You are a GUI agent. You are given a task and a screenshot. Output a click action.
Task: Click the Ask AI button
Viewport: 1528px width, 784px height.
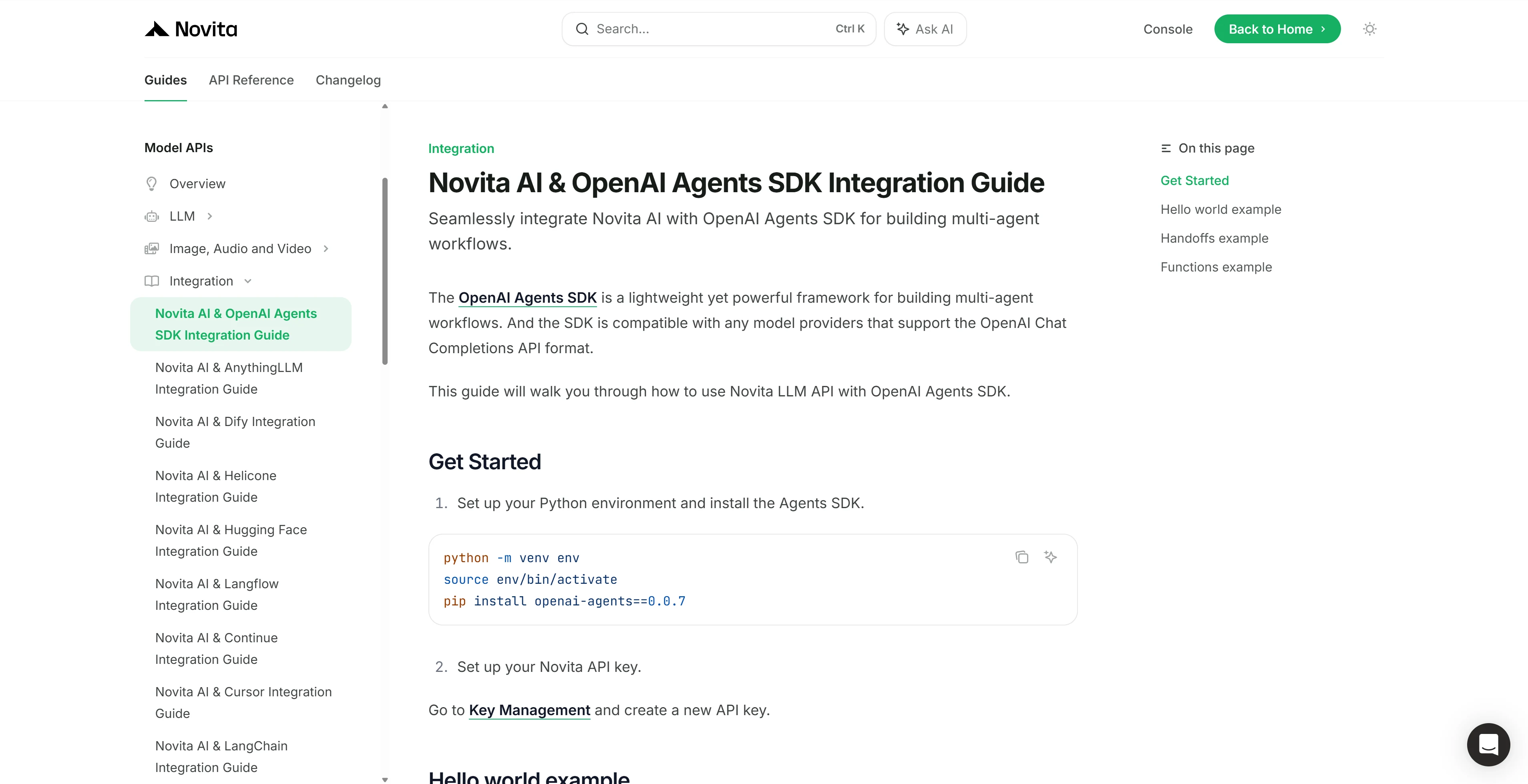pos(925,29)
